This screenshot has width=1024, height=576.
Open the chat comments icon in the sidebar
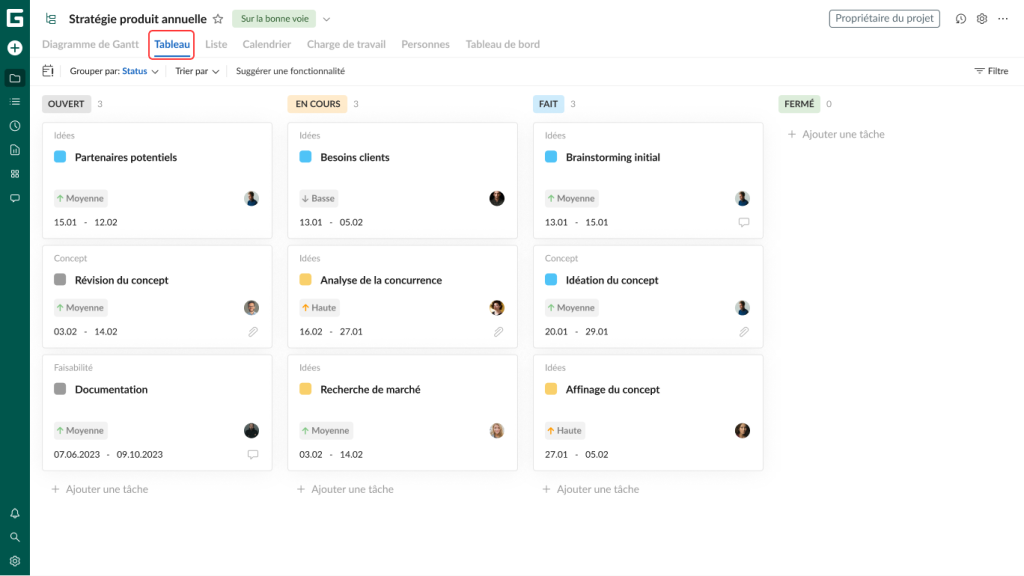(x=14, y=198)
